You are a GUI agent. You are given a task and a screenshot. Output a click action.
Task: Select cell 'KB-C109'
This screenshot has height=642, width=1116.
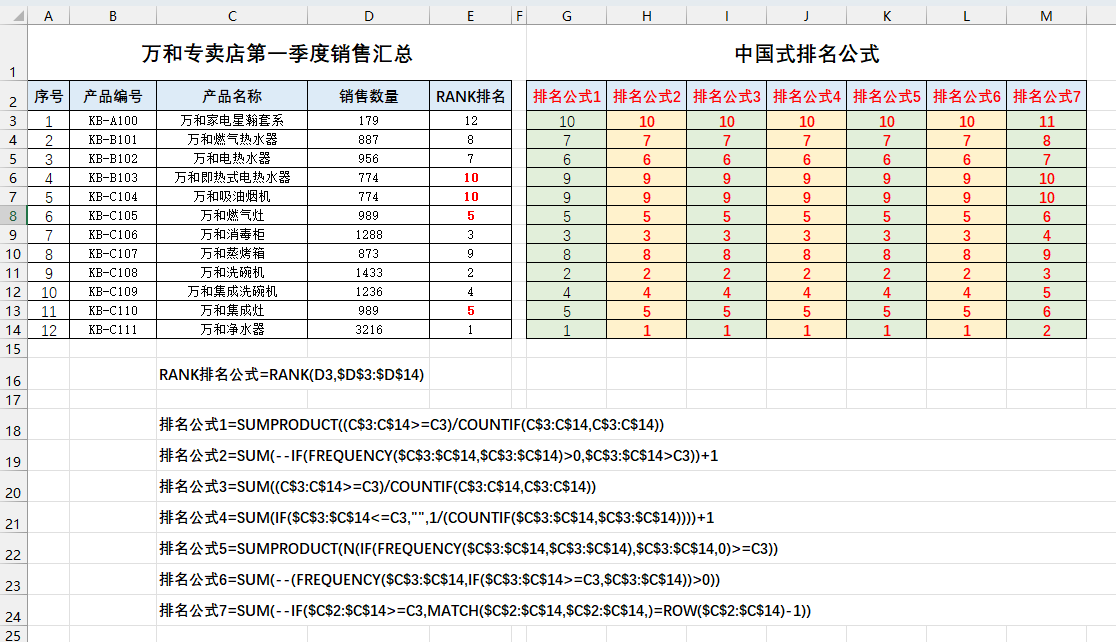click(112, 291)
